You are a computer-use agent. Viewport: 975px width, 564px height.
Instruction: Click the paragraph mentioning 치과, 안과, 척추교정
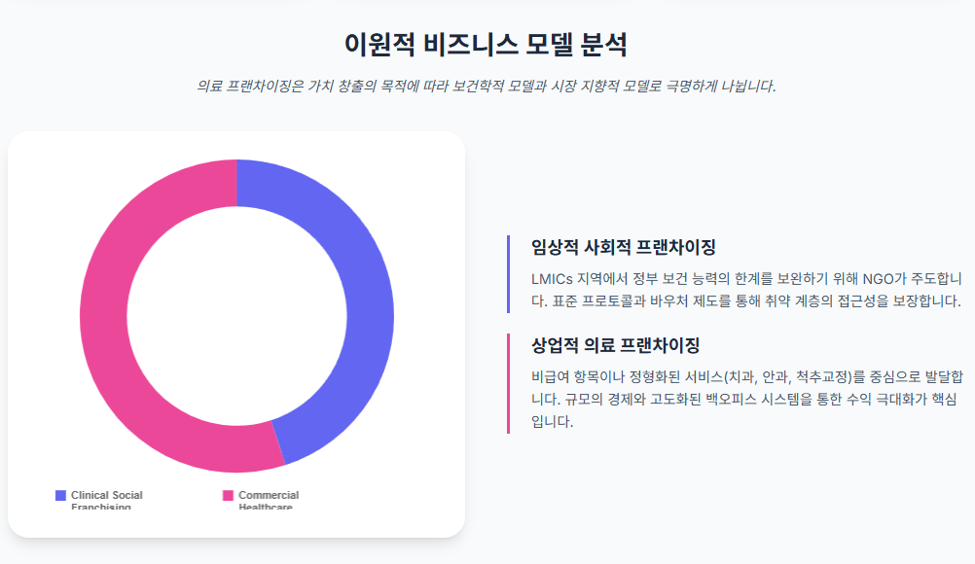[746, 399]
